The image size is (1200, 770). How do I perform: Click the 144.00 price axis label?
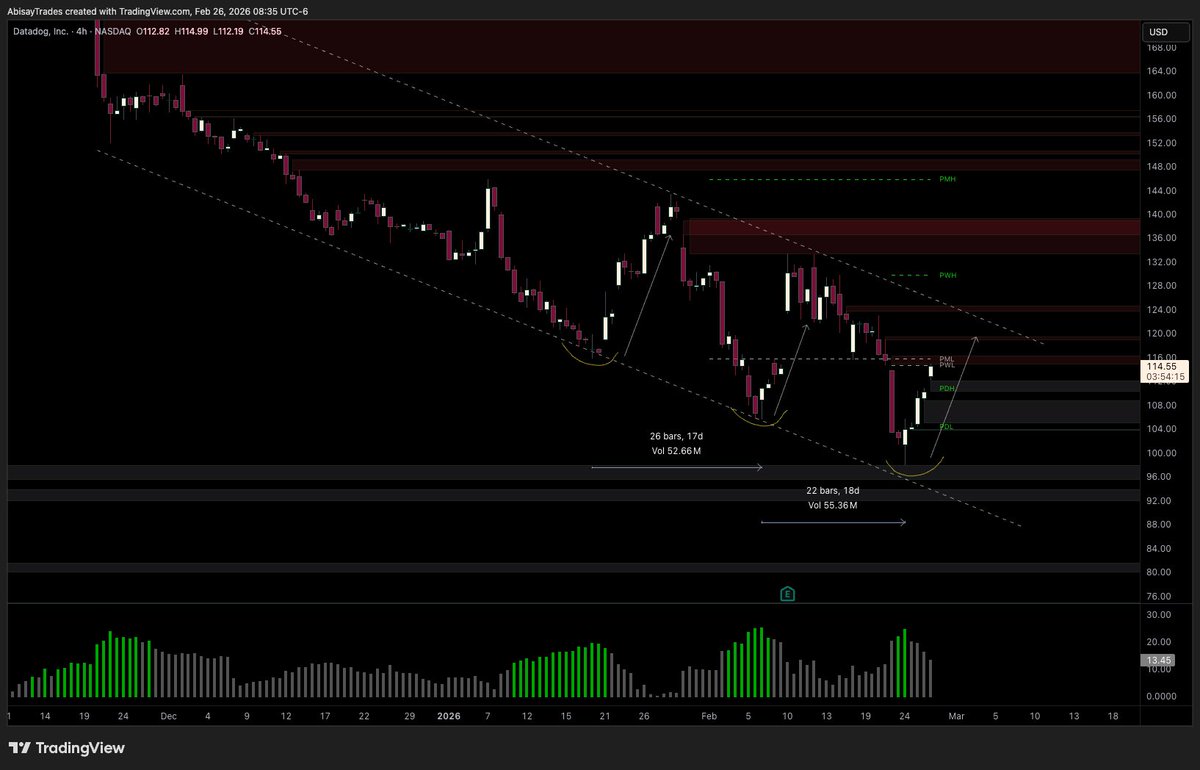[x=1161, y=190]
